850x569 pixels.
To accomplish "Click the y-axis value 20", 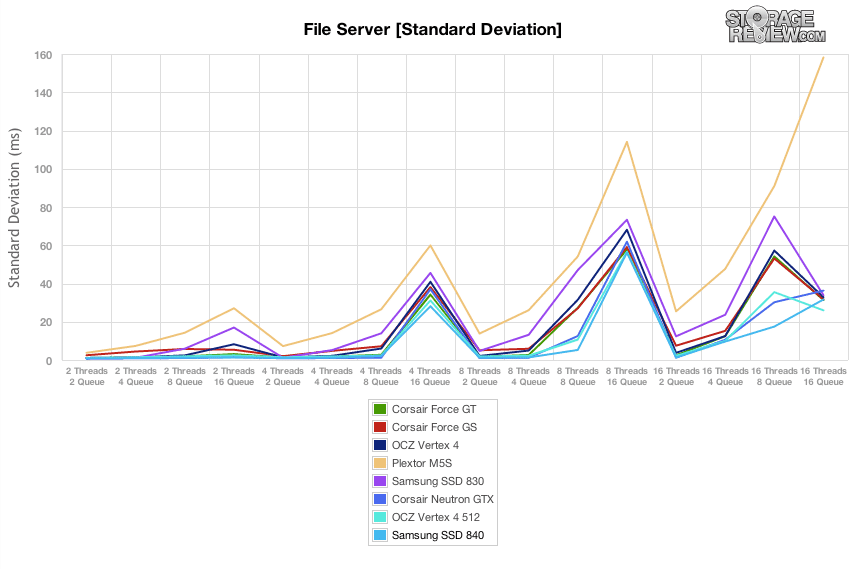I will pyautogui.click(x=46, y=322).
